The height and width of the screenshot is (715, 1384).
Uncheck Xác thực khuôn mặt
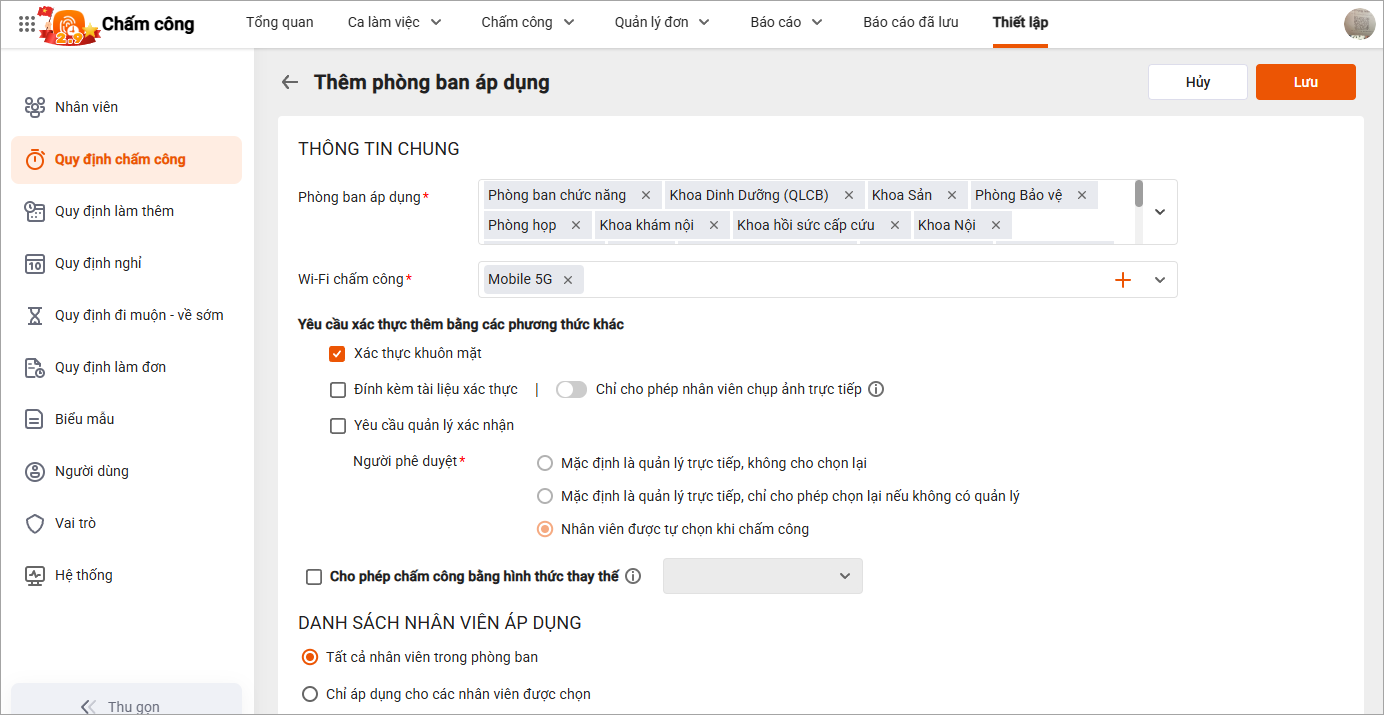(x=337, y=353)
